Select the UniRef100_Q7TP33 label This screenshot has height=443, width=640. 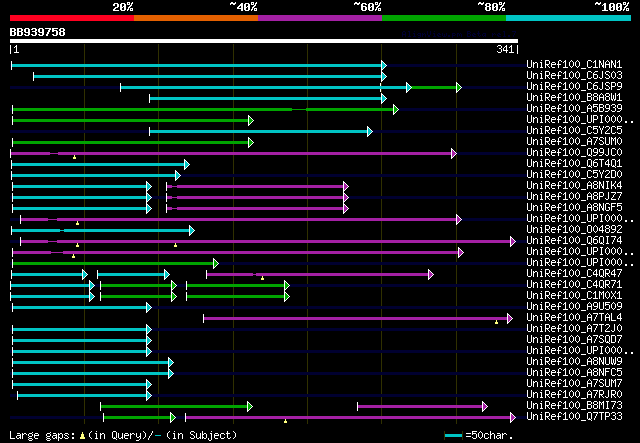tap(574, 416)
